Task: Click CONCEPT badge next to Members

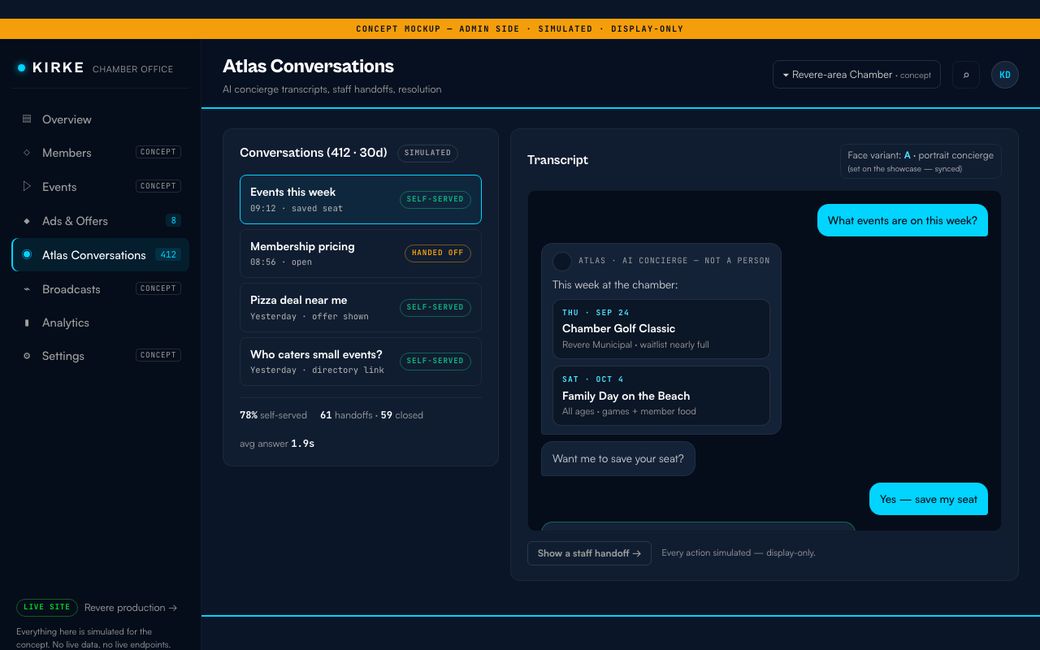Action: click(158, 152)
